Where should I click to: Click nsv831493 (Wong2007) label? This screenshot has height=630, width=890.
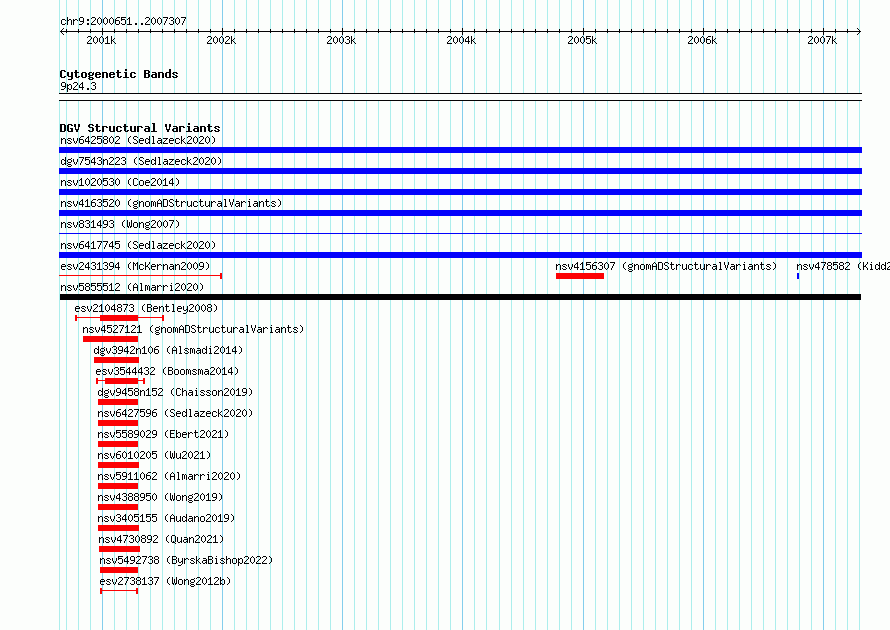click(x=120, y=224)
